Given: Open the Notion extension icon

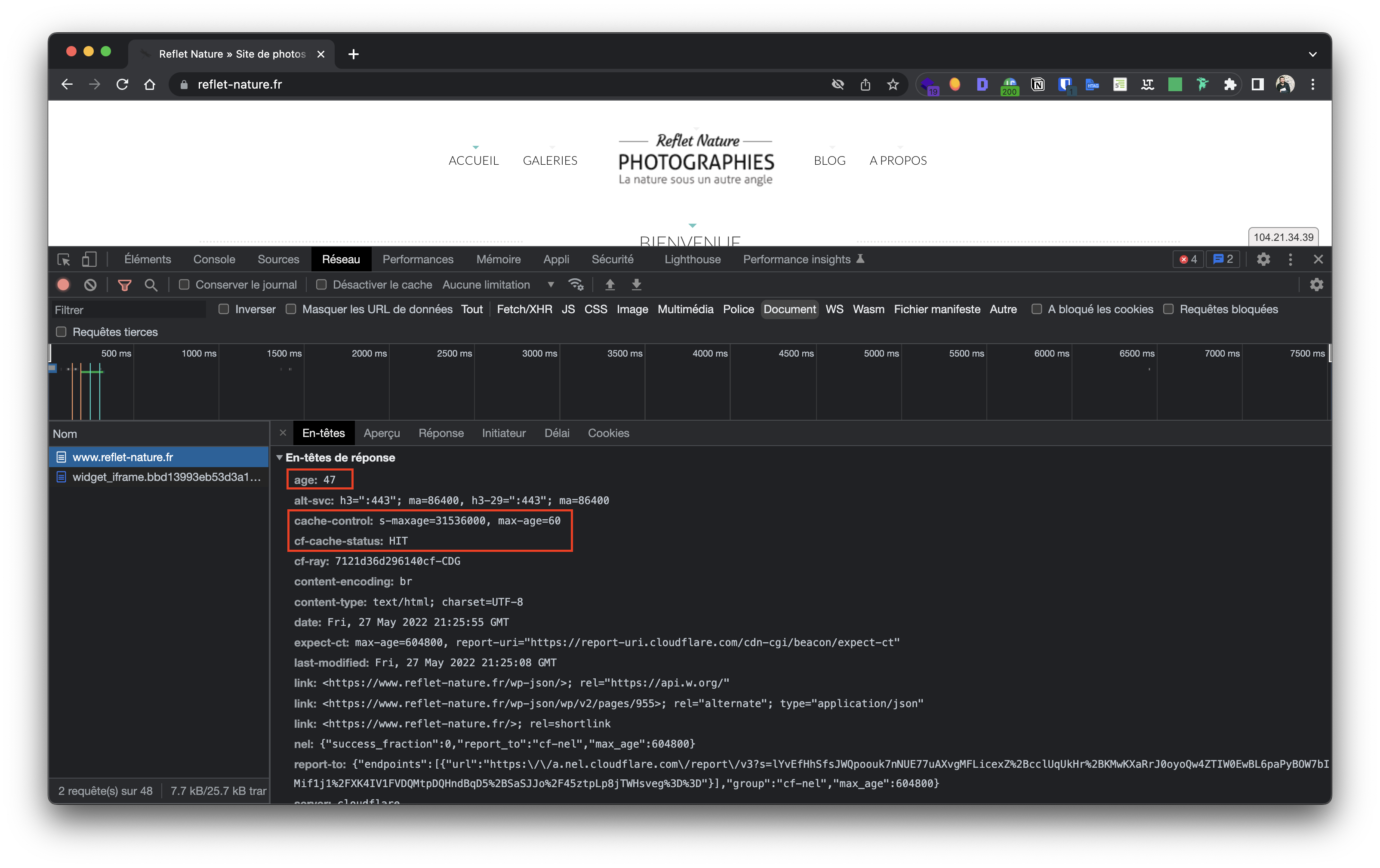Looking at the screenshot, I should 1037,84.
